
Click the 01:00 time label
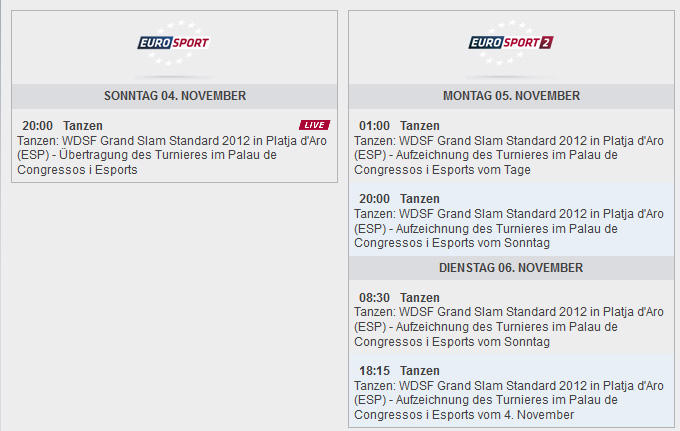click(375, 126)
